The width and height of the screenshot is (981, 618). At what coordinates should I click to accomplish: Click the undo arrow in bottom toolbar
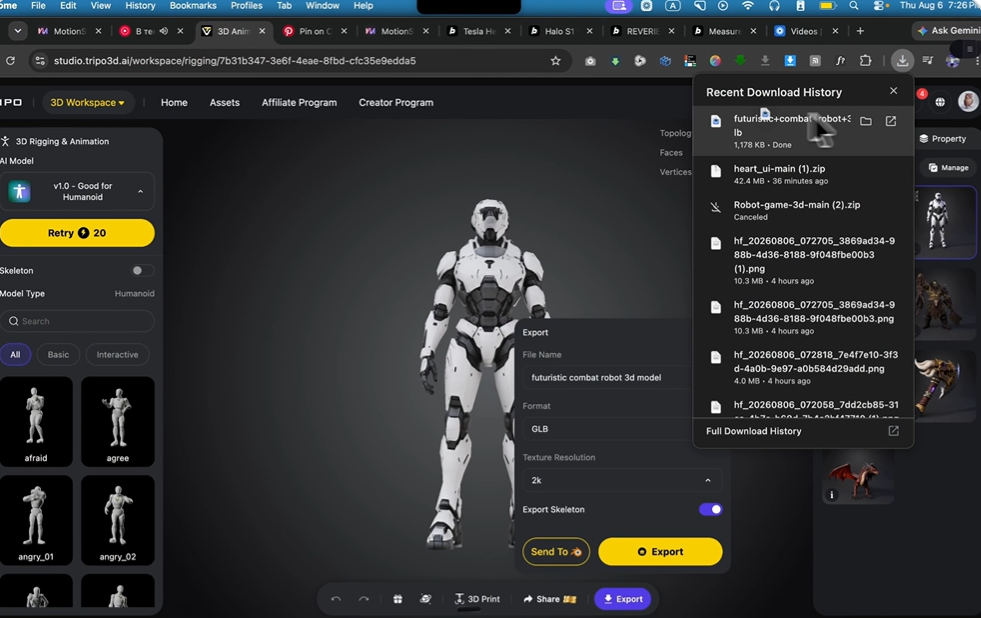point(336,599)
